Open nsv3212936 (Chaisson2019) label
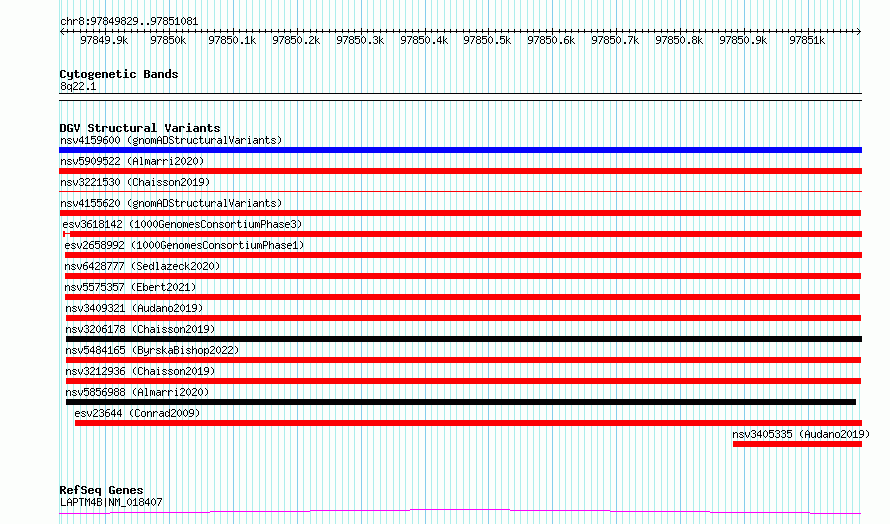The height and width of the screenshot is (524, 890). [140, 371]
